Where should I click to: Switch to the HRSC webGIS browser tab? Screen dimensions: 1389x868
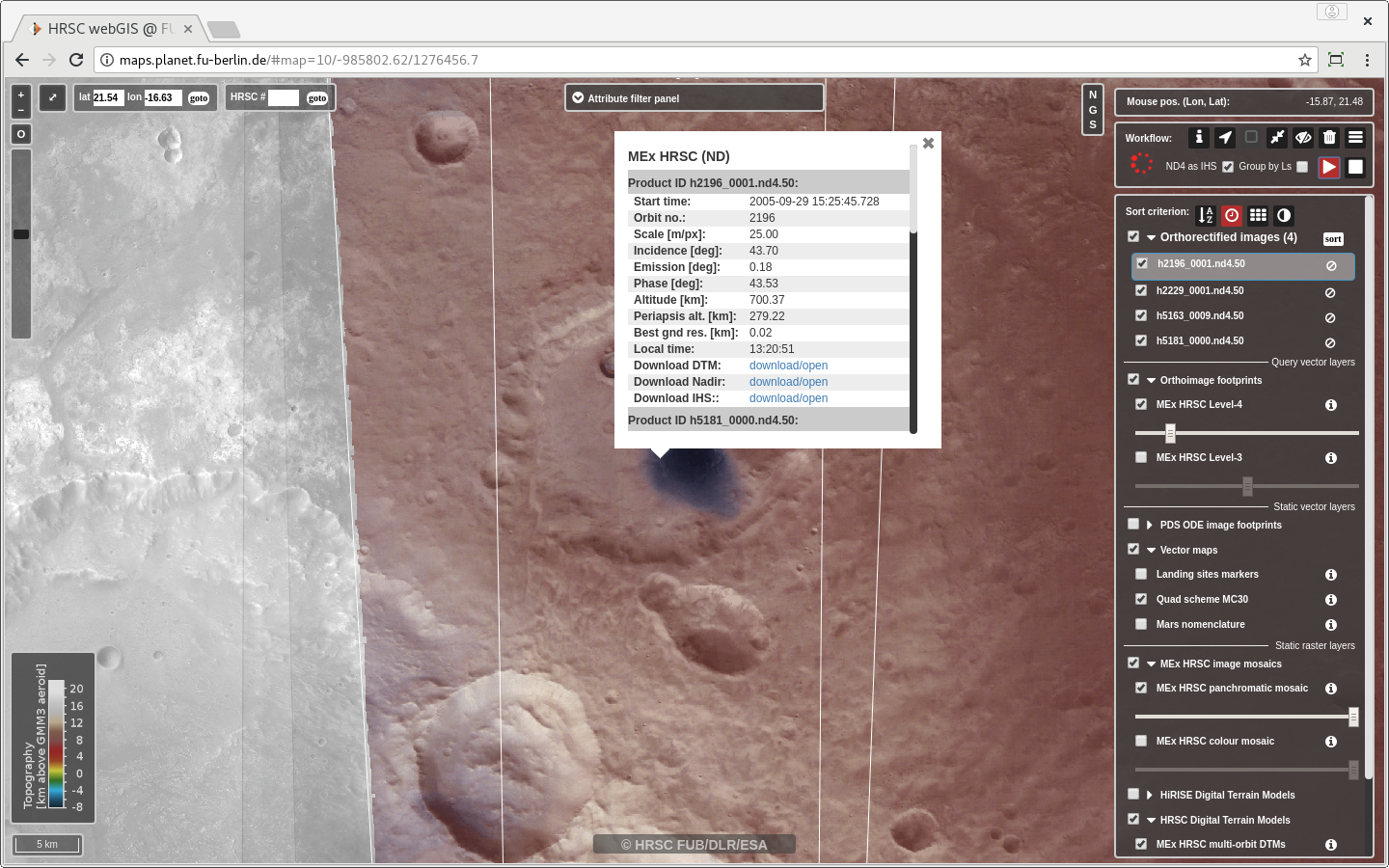click(109, 29)
